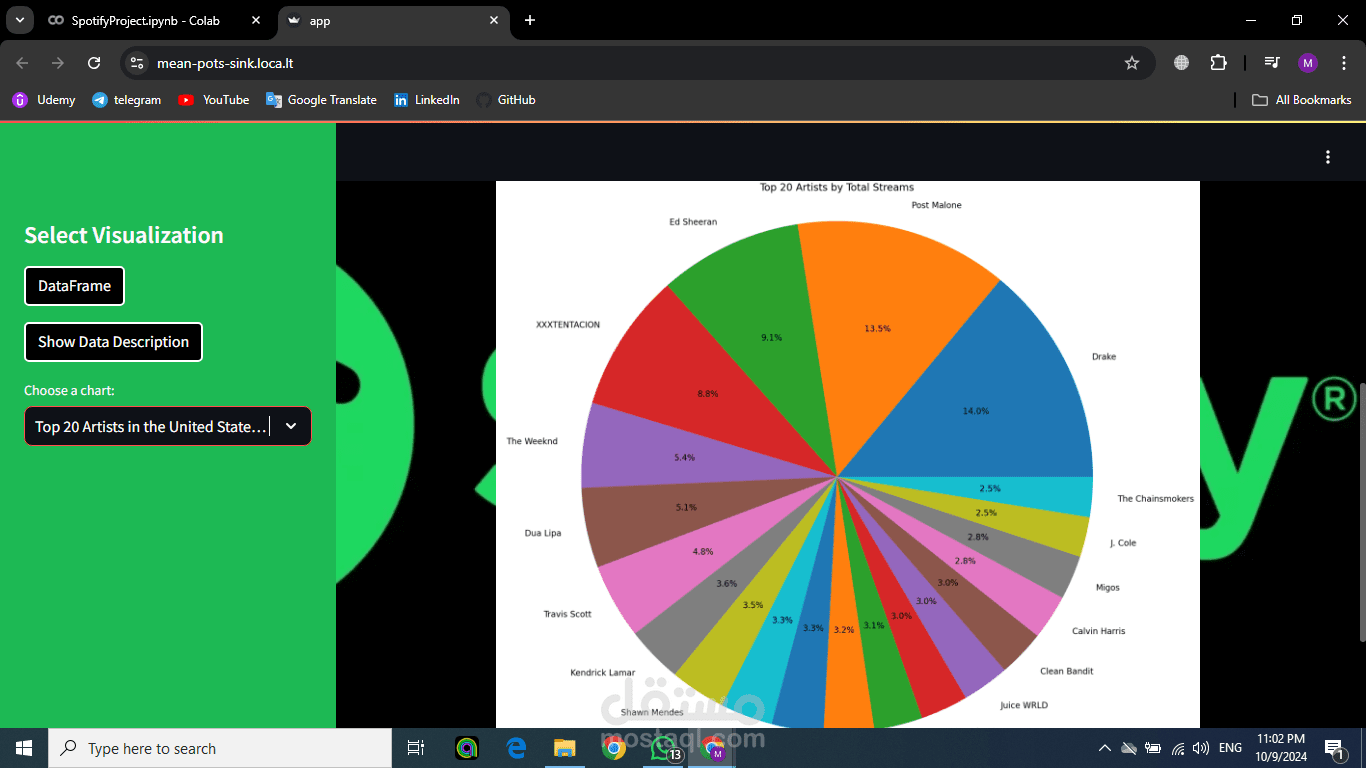Click the page vertical scrollbar
This screenshot has height=768, width=1366.
tap(1361, 511)
